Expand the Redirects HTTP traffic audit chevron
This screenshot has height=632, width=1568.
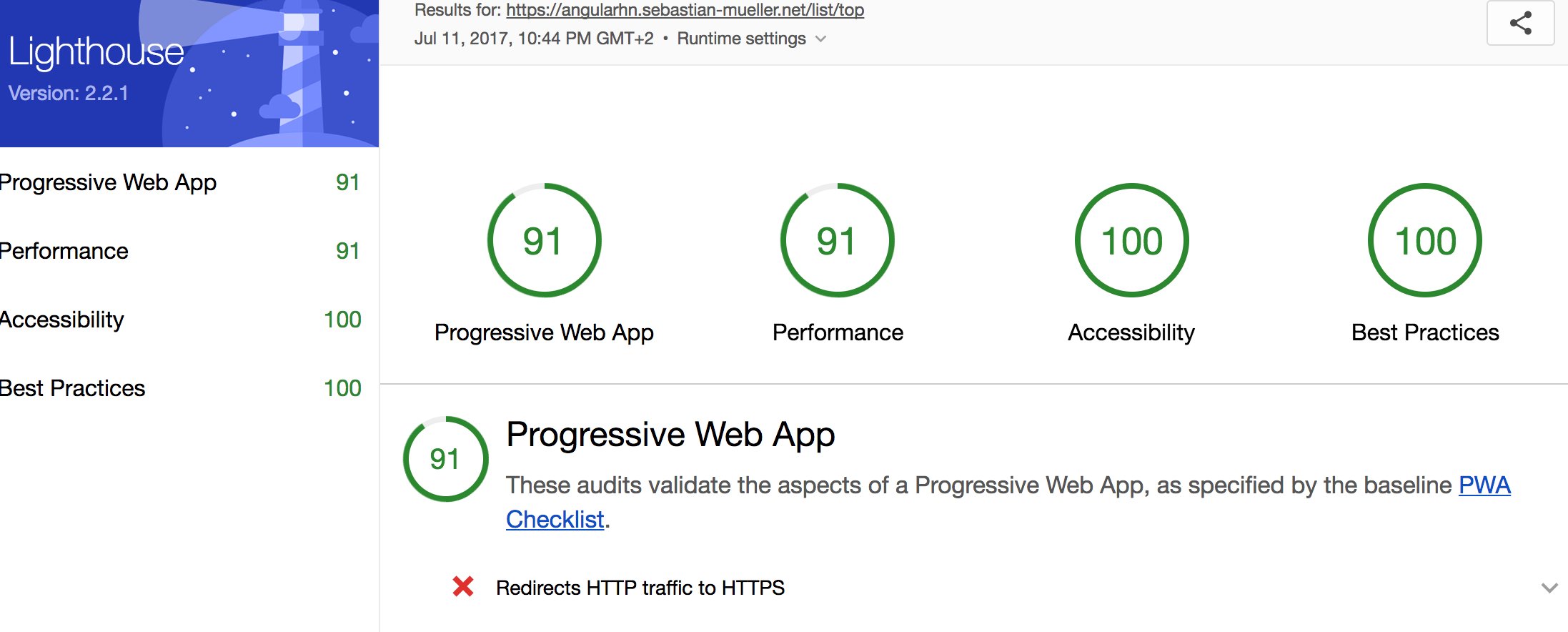1549,588
